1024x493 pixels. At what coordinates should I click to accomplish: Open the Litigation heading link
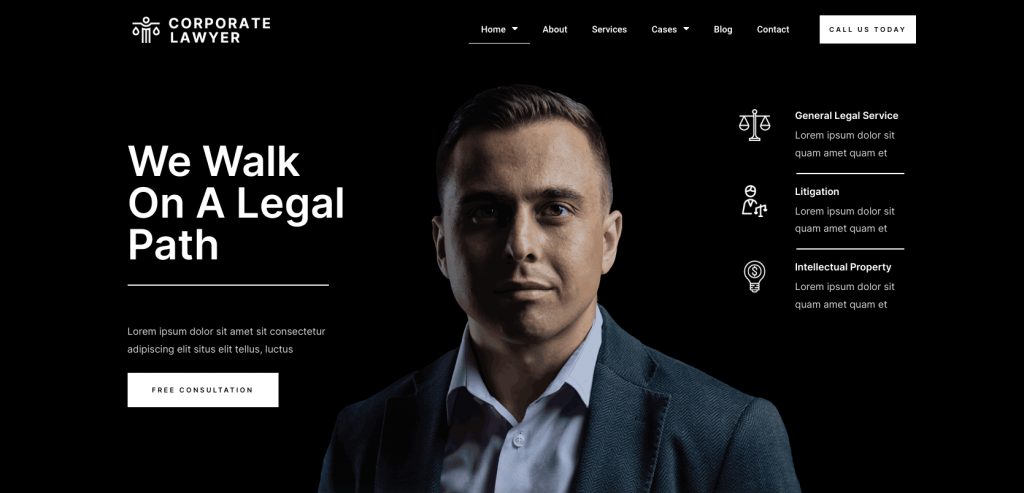817,191
